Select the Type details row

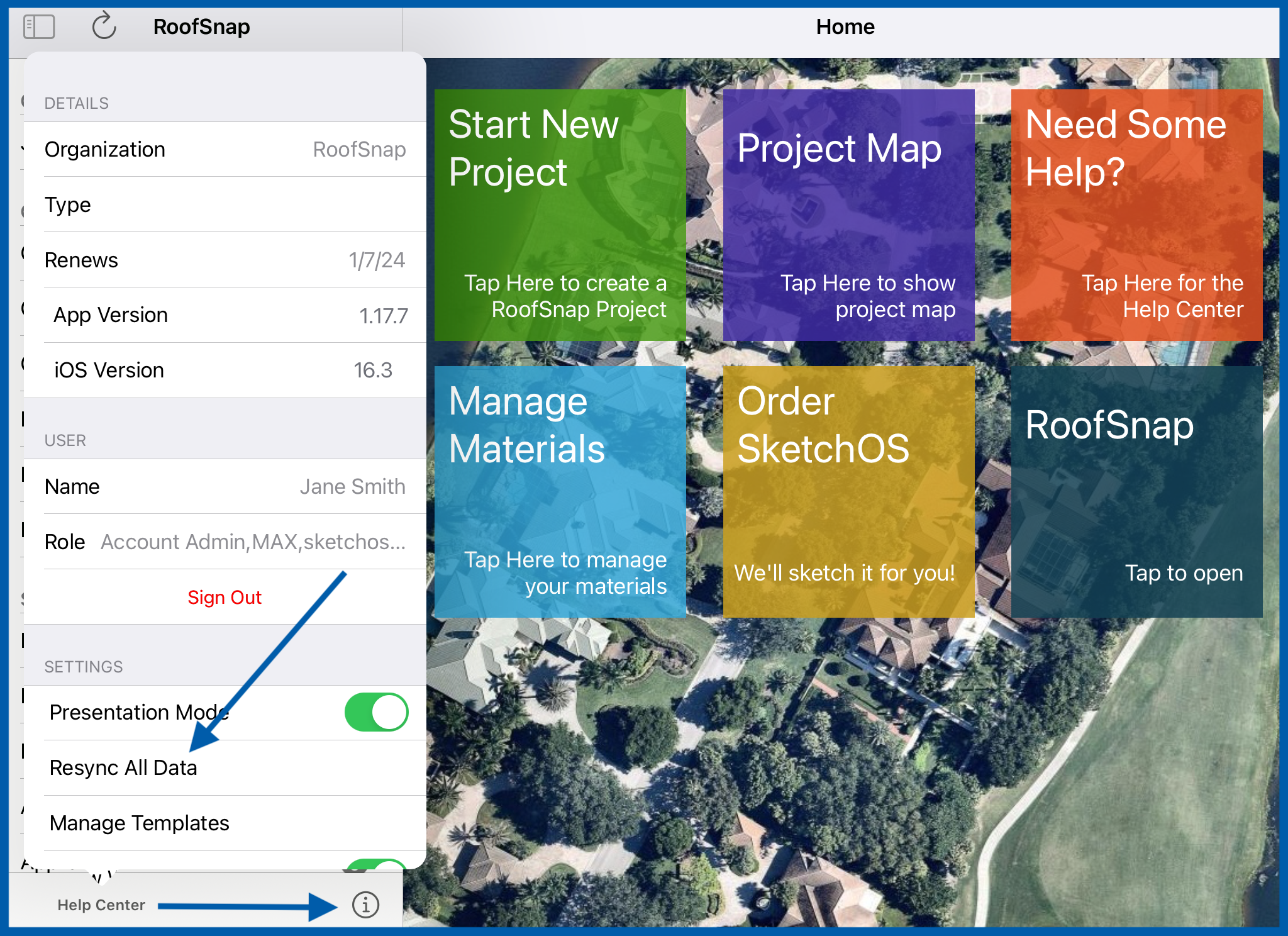225,205
